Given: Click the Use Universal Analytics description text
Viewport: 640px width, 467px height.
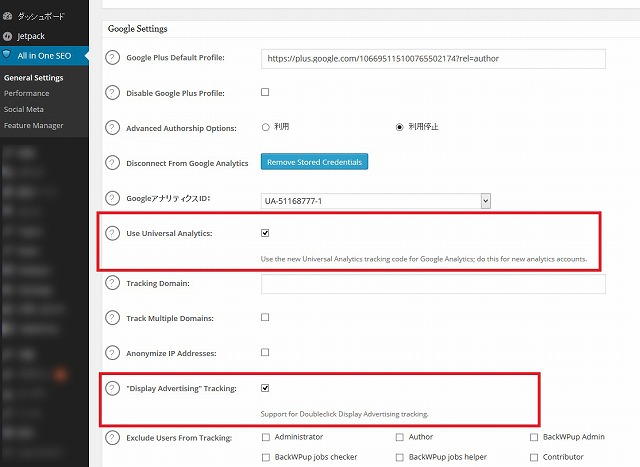Looking at the screenshot, I should tap(424, 259).
